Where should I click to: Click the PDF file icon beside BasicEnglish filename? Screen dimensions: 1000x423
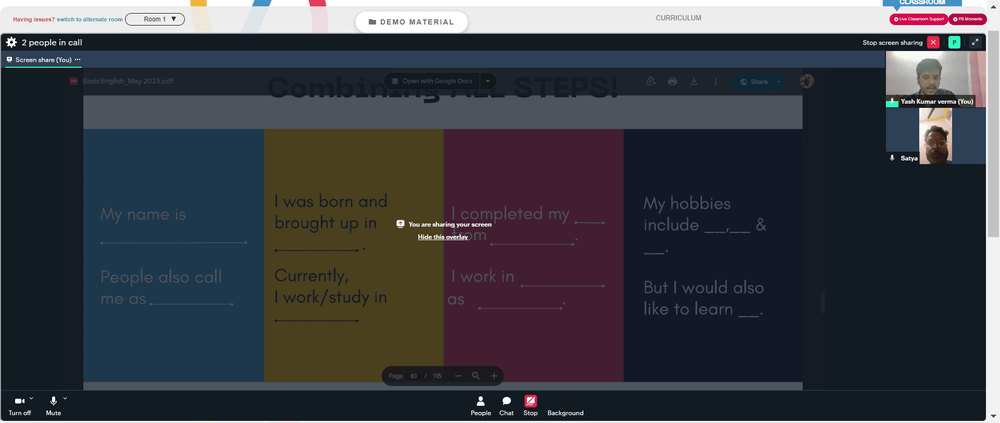(73, 81)
